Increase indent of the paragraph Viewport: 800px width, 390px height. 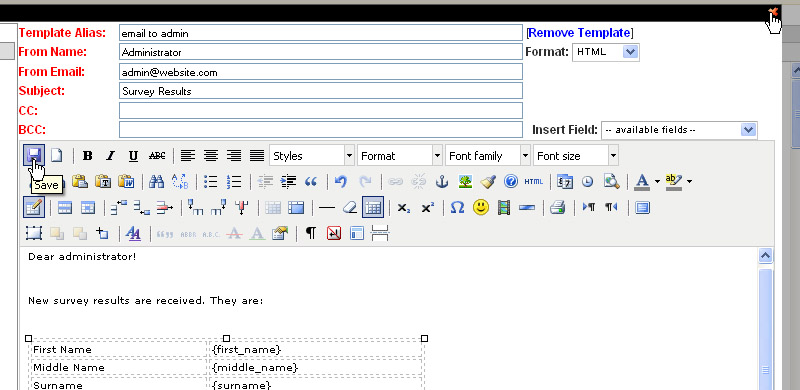[288, 181]
